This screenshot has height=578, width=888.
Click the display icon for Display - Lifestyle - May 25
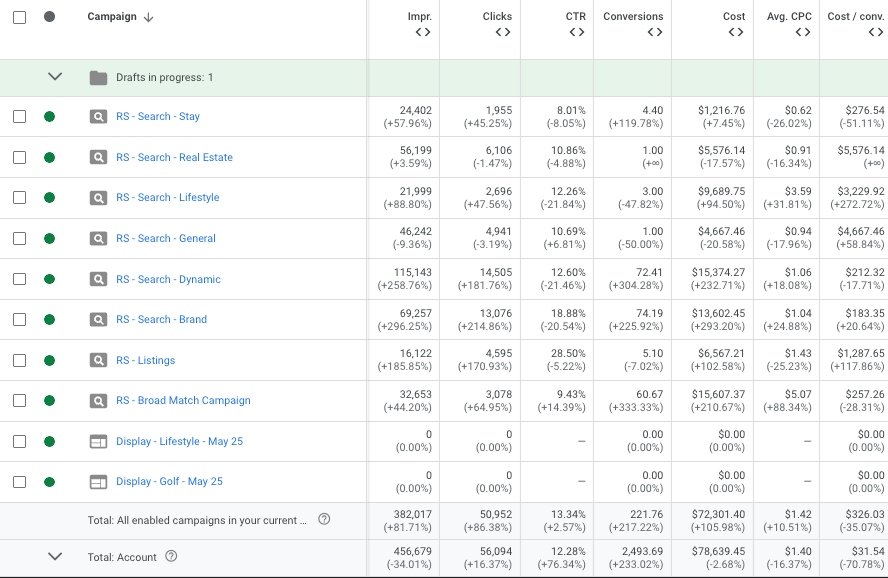[x=99, y=442]
